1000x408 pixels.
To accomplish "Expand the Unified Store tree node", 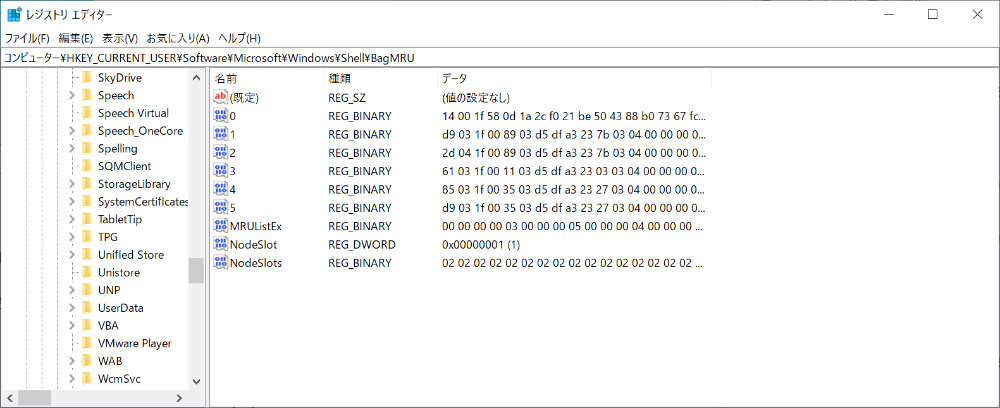I will (x=72, y=255).
